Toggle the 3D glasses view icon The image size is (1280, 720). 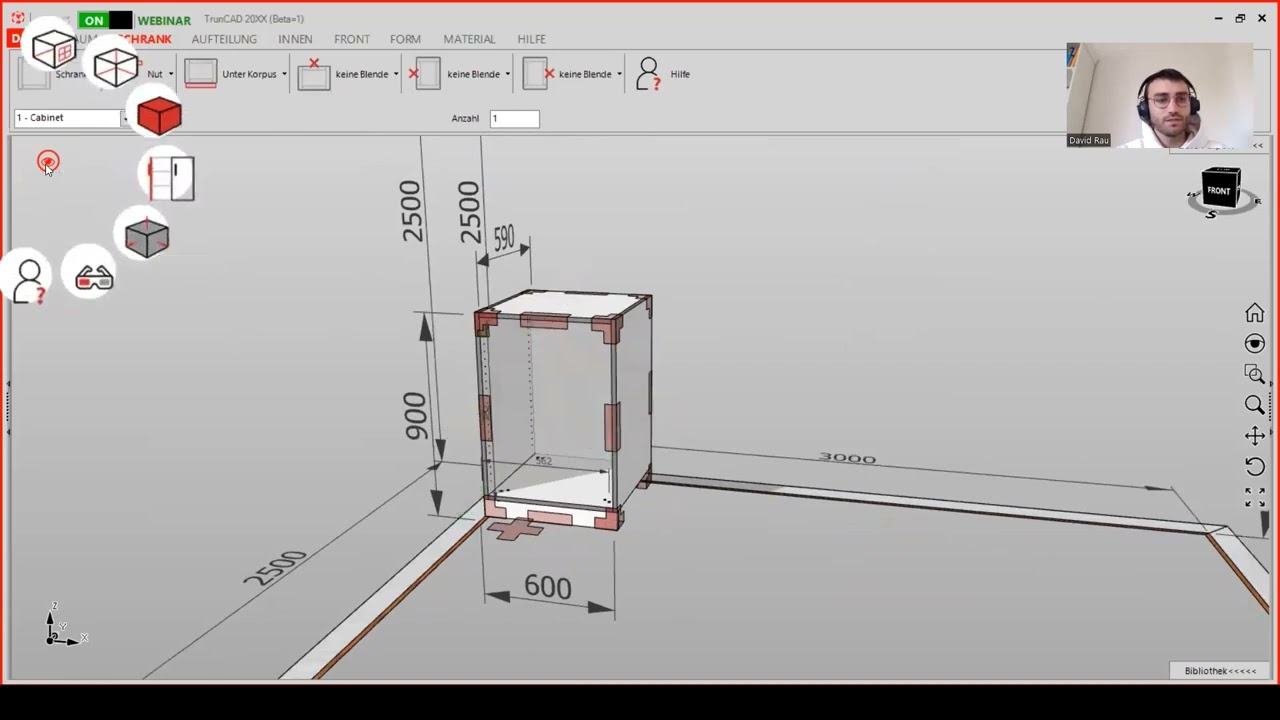pyautogui.click(x=94, y=278)
